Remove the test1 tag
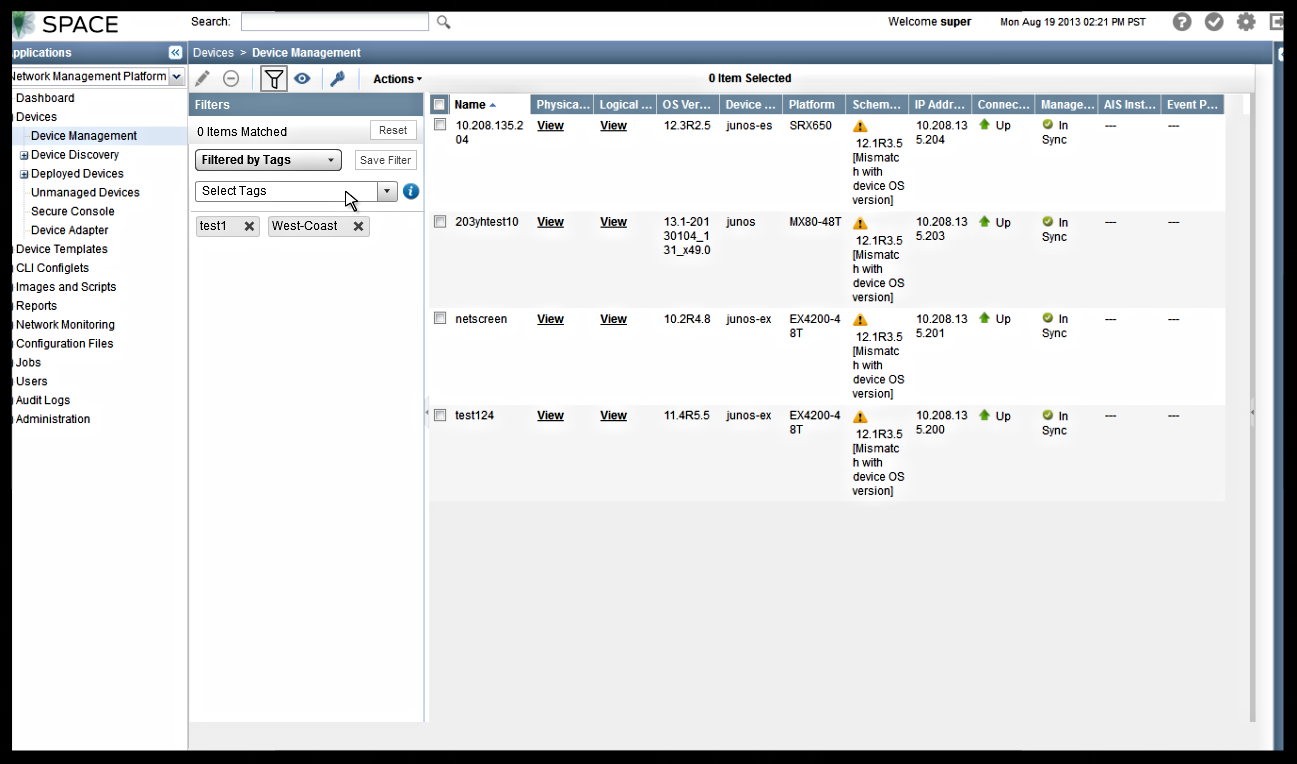This screenshot has height=764, width=1297. coord(250,226)
